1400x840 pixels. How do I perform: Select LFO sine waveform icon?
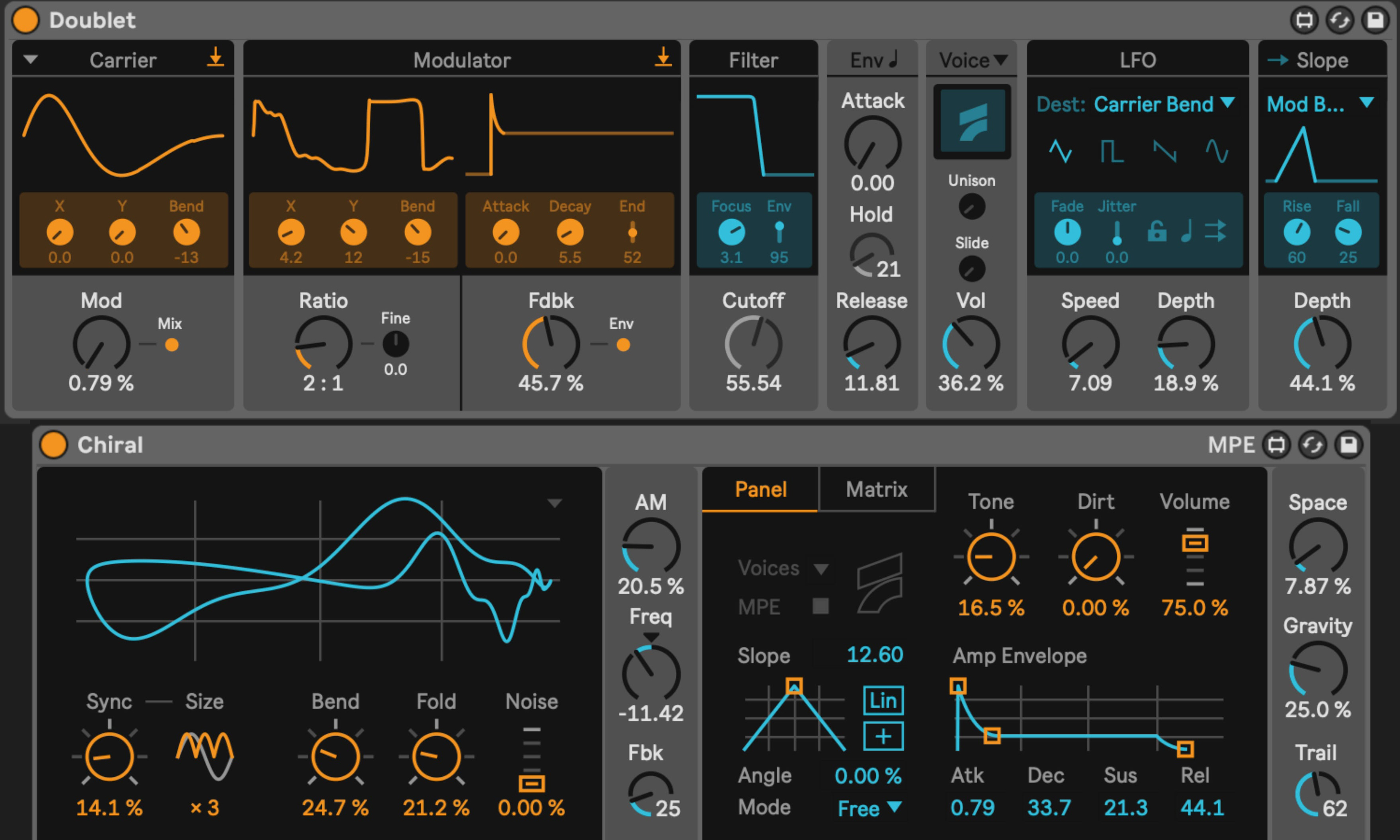1217,151
